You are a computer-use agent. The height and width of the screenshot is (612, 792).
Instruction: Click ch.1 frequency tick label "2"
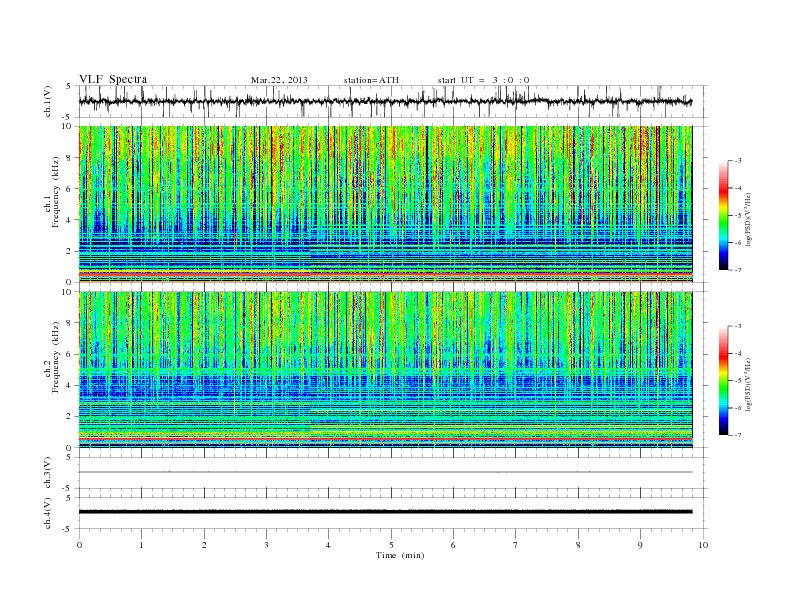point(70,251)
